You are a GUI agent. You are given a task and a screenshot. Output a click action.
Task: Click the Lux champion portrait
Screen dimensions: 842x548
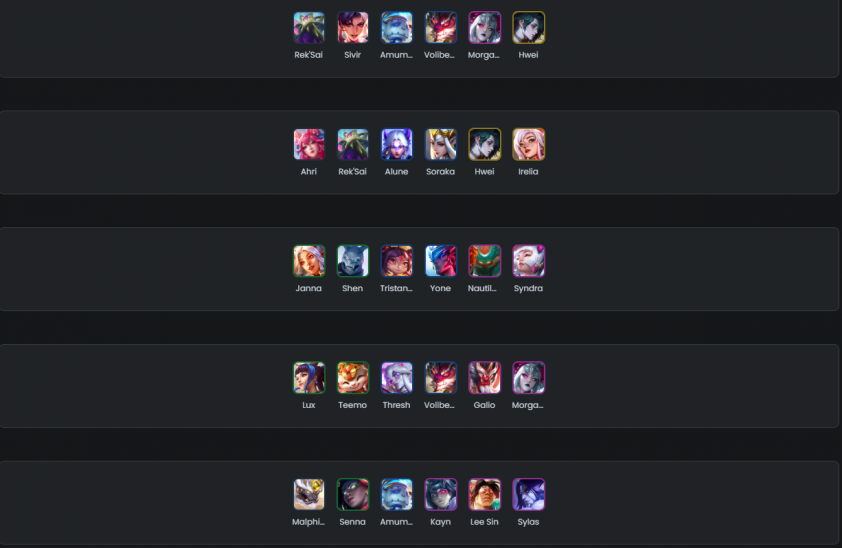coord(309,378)
